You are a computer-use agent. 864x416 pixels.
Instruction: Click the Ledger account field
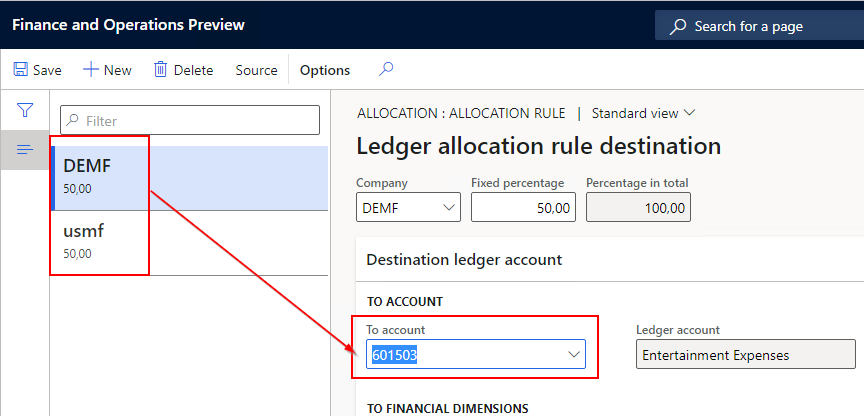tap(745, 355)
